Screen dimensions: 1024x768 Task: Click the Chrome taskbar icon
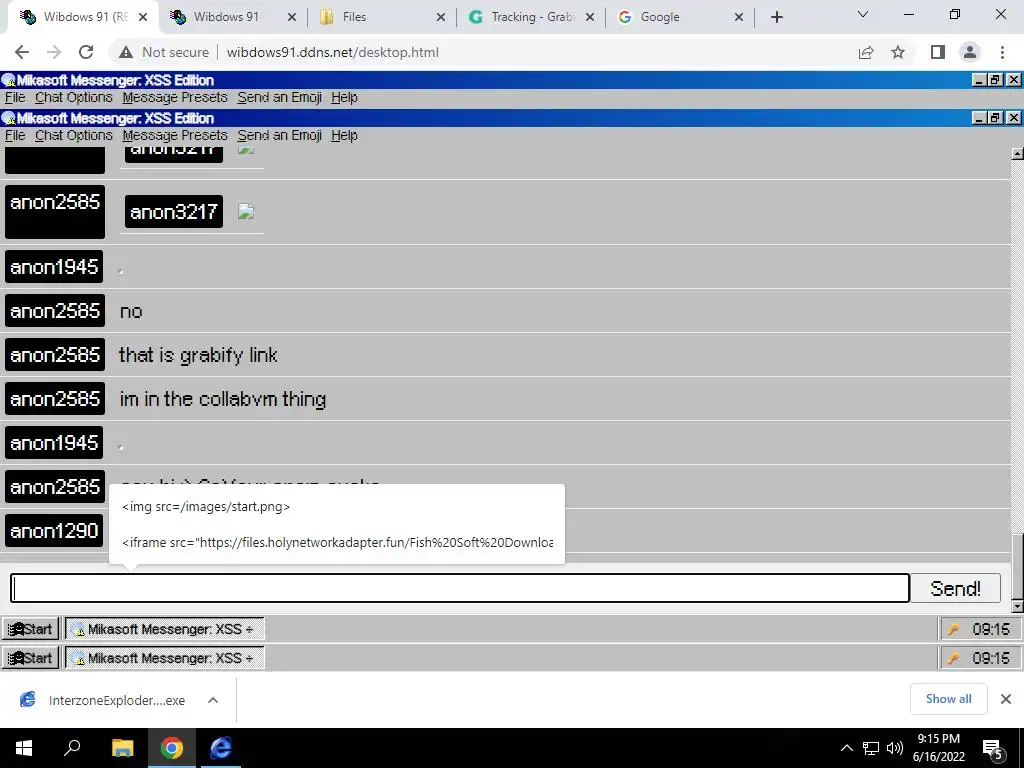point(172,748)
